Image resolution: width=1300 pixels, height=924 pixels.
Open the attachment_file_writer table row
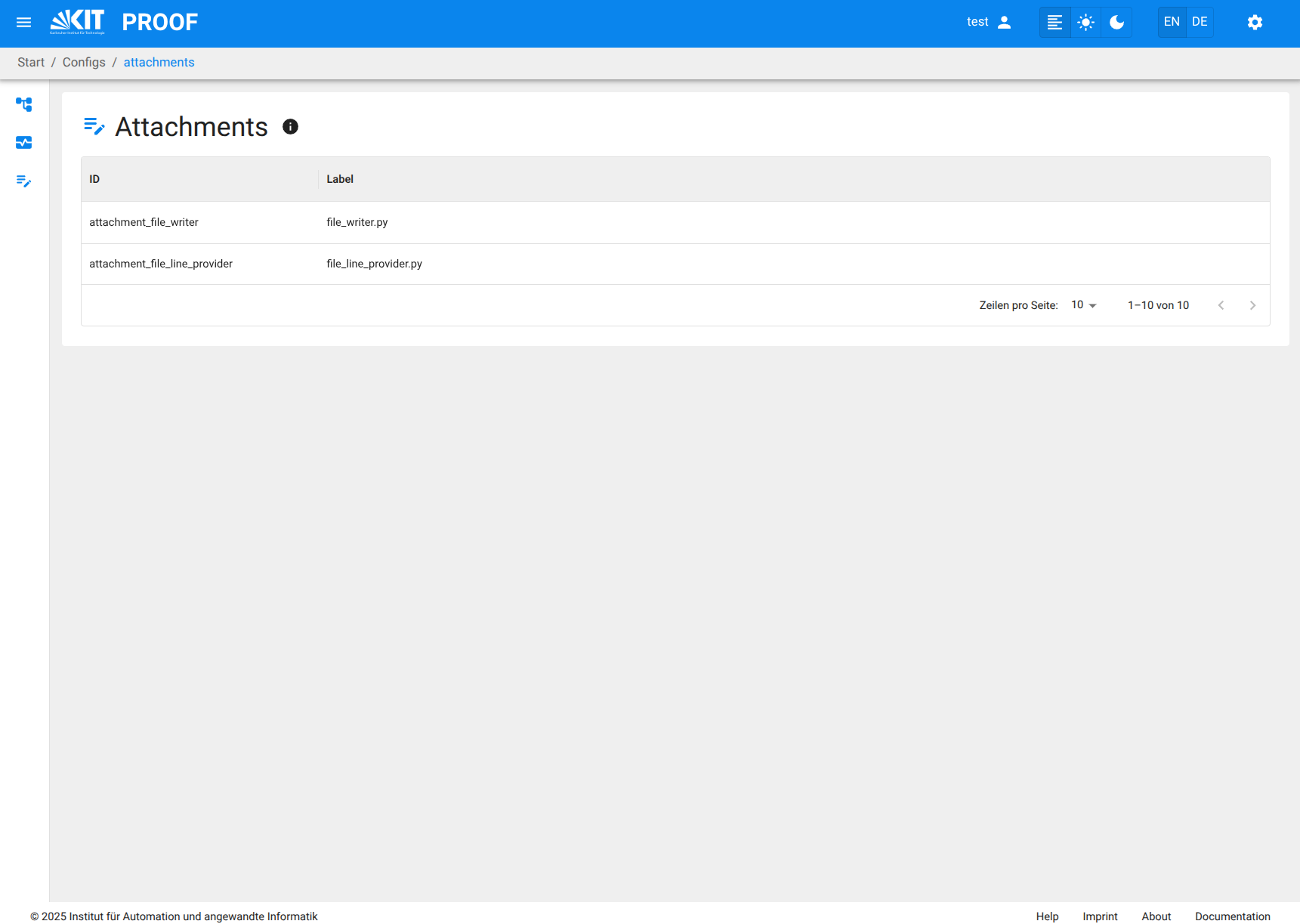pos(144,222)
